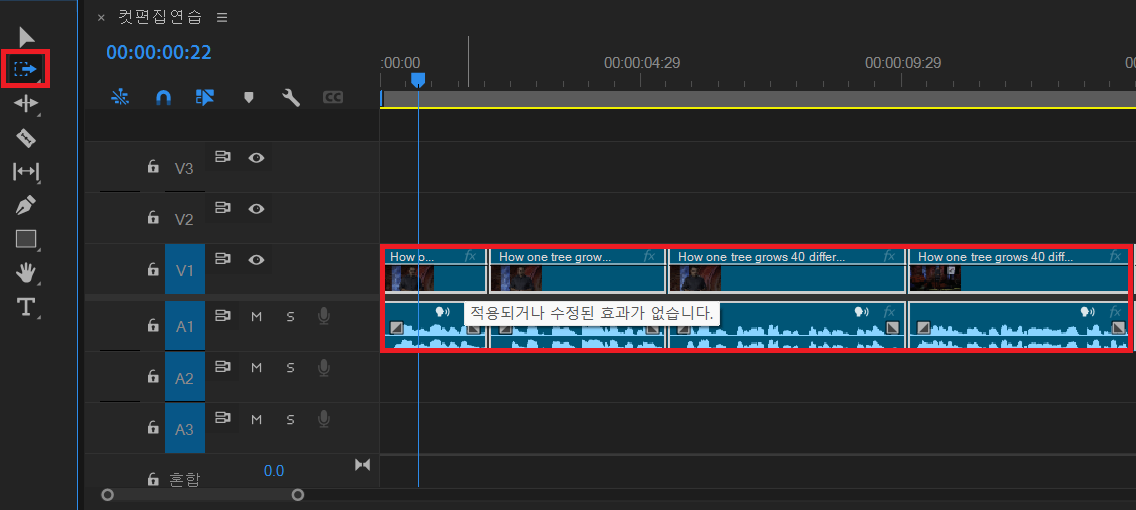Click the 00:00:00:22 playhead timecode field
This screenshot has width=1136, height=510.
tap(159, 52)
